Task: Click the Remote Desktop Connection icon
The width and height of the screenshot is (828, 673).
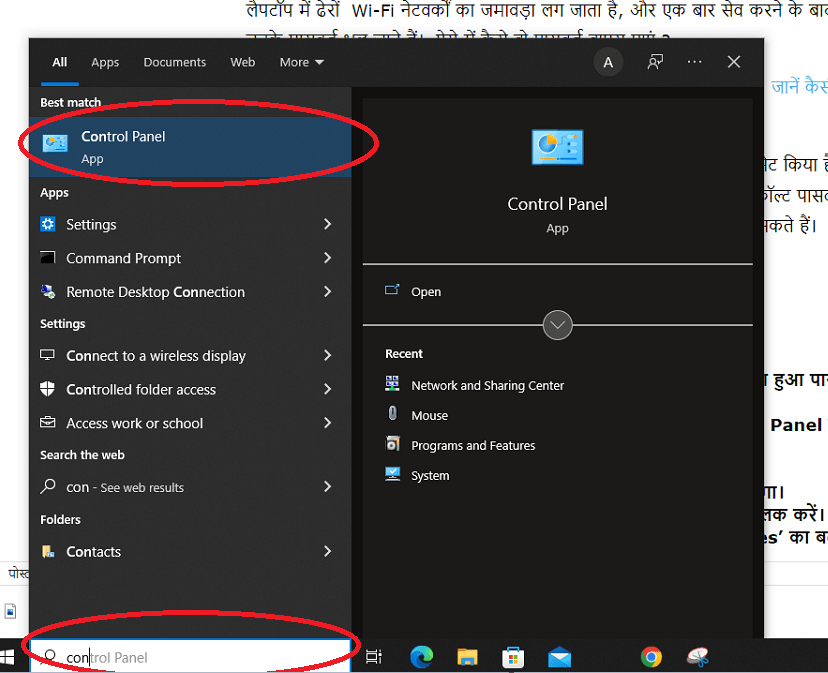Action: [48, 292]
